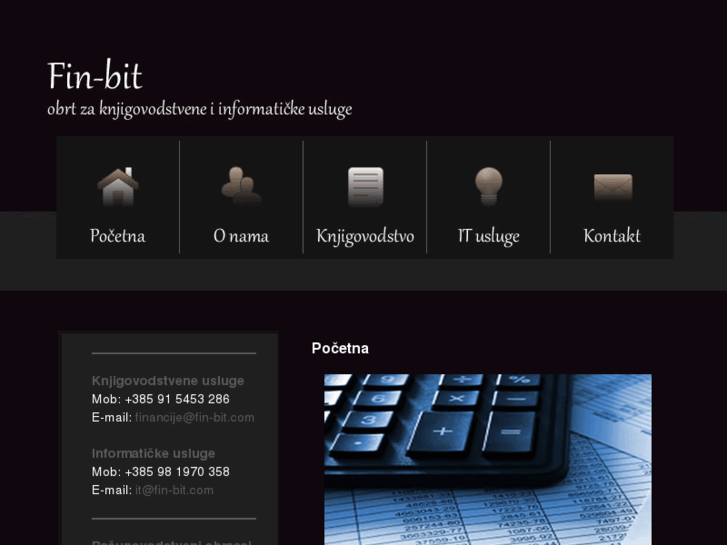The image size is (727, 545).
Task: Click the phone number +385 91 5453 286
Action: click(x=177, y=399)
